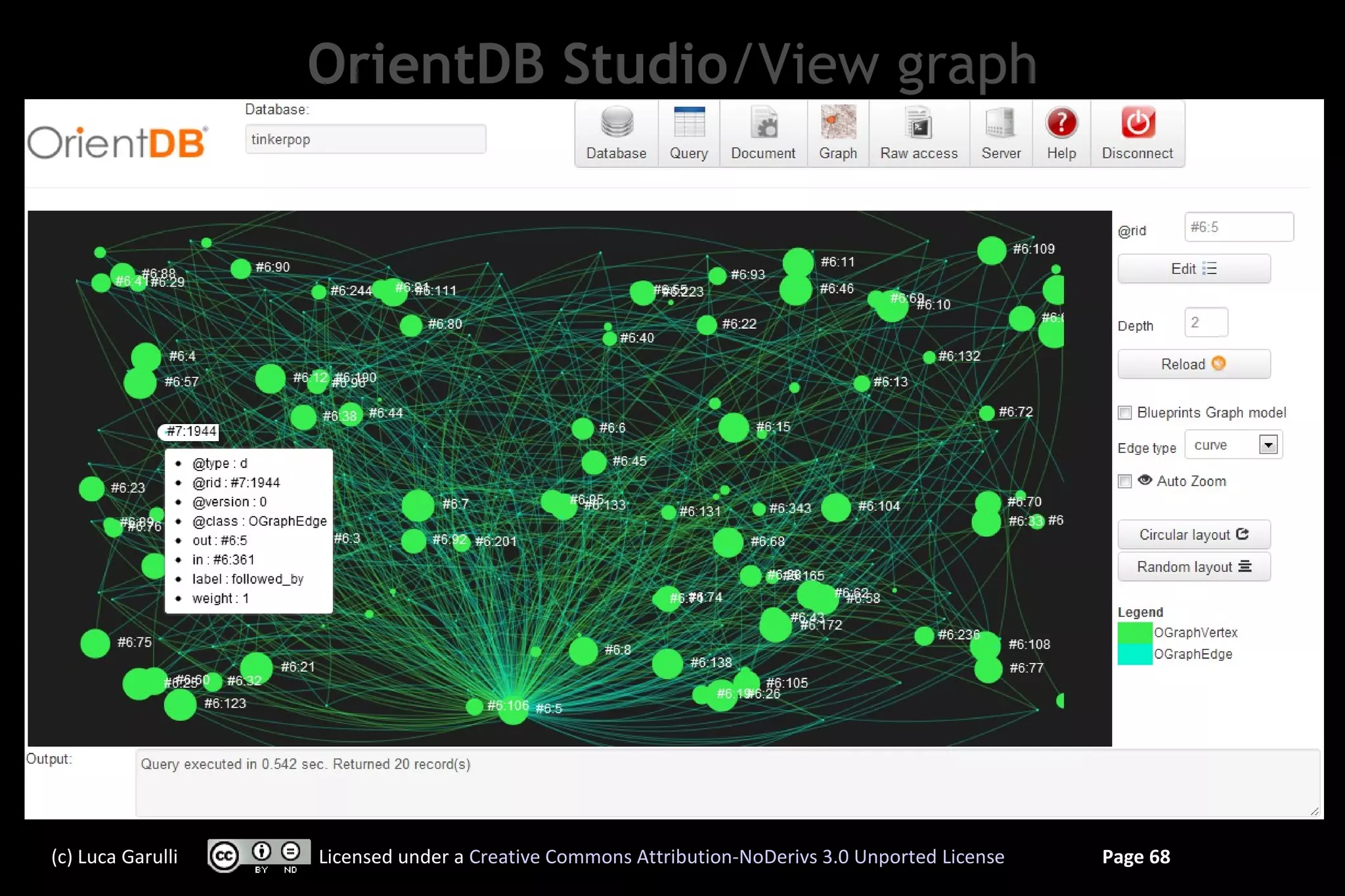
Task: Select graph vertex #6:90
Action: pyautogui.click(x=241, y=268)
